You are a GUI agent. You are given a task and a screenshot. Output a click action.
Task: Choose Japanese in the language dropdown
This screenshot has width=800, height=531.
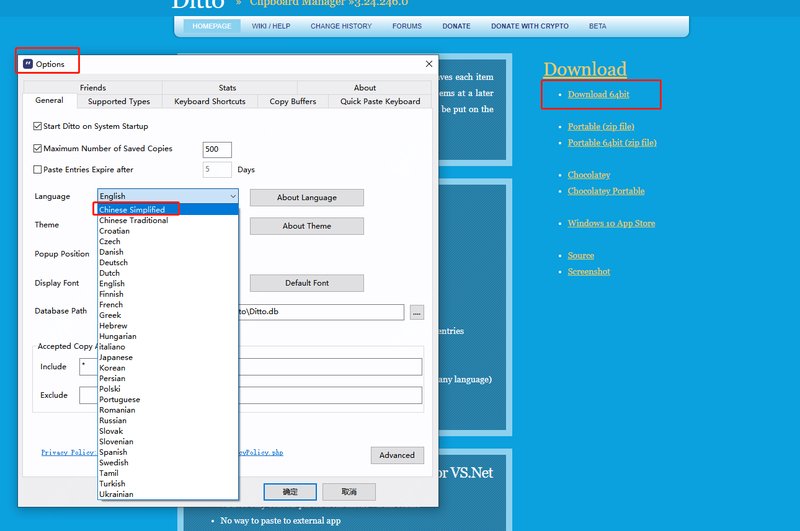point(116,357)
